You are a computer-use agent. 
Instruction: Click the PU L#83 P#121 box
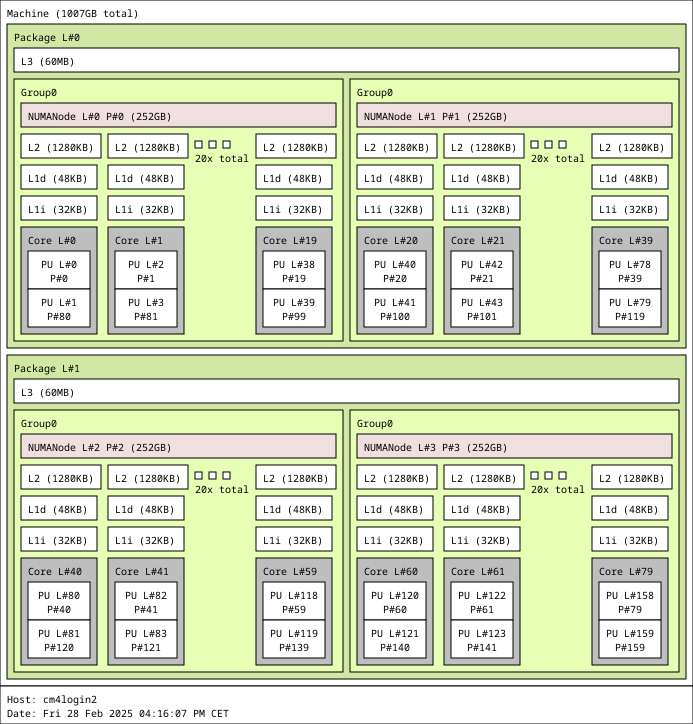point(146,640)
